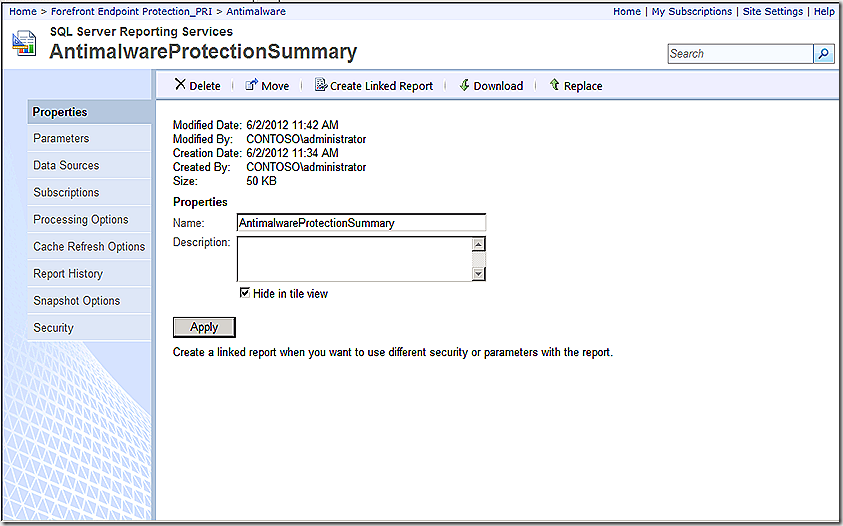Click inside the Description text area
The width and height of the screenshot is (843, 526).
coord(355,259)
